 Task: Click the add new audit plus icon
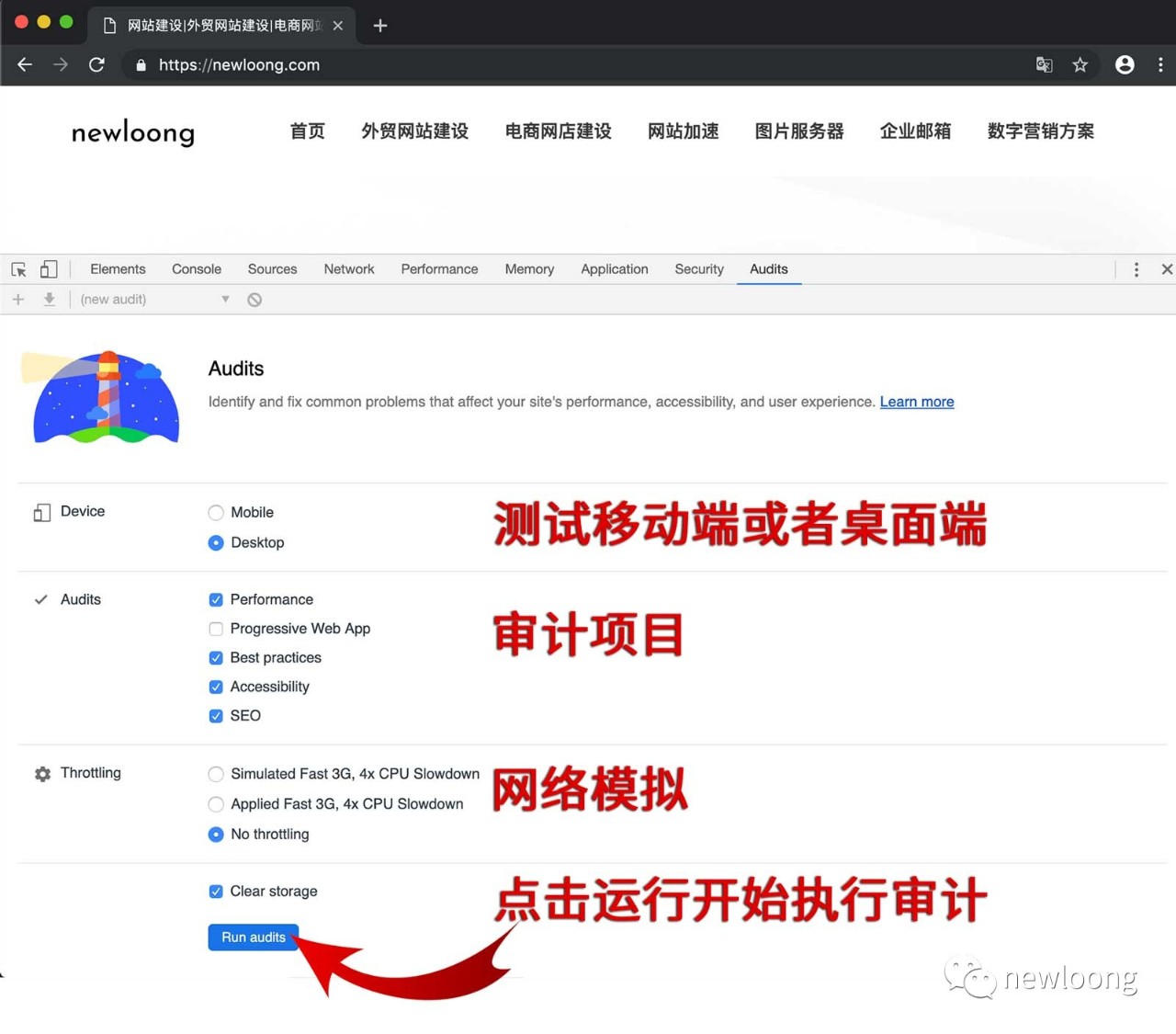click(x=17, y=299)
